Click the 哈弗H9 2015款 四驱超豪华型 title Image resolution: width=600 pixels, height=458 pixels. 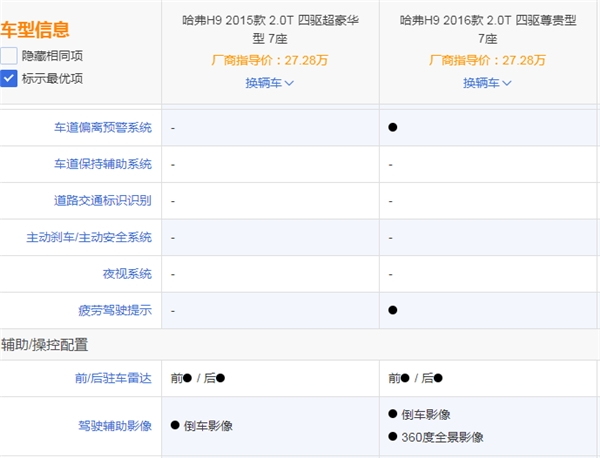(269, 29)
